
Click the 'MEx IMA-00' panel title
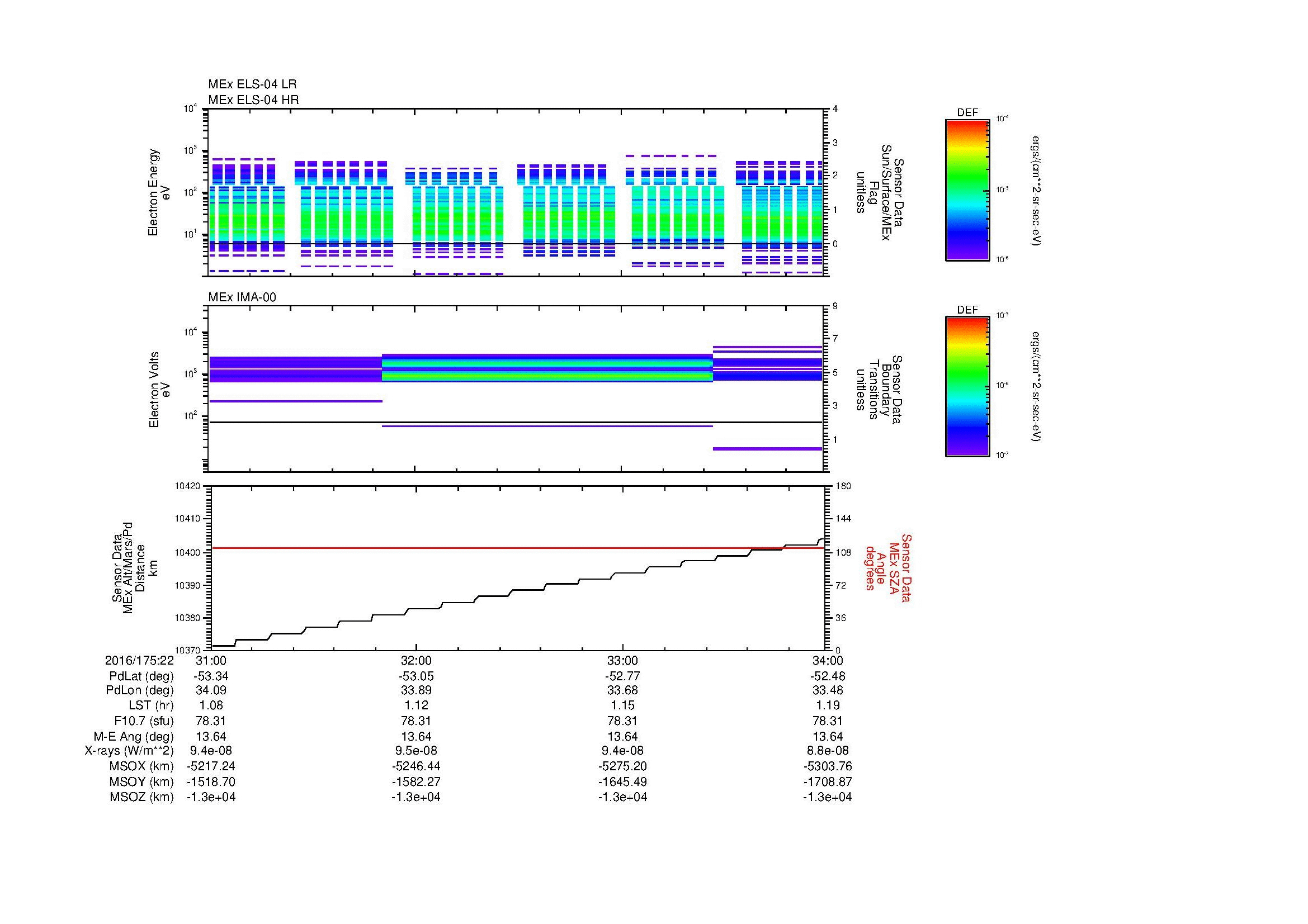(242, 297)
